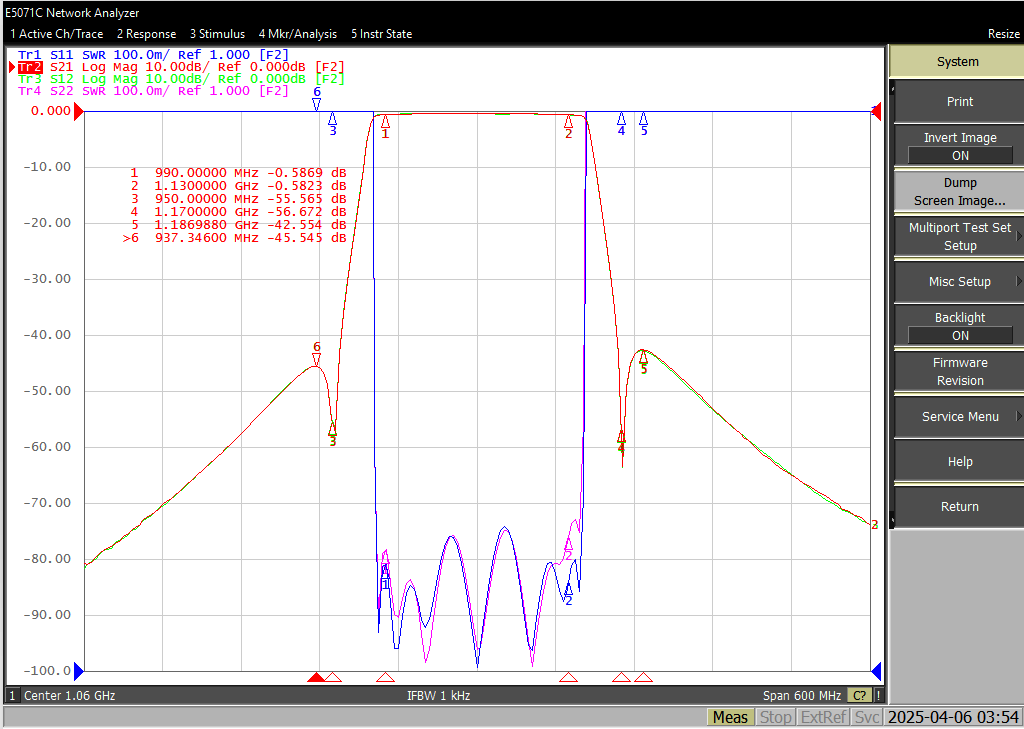
Task: Open the Active Ch/Trace menu
Action: [56, 34]
